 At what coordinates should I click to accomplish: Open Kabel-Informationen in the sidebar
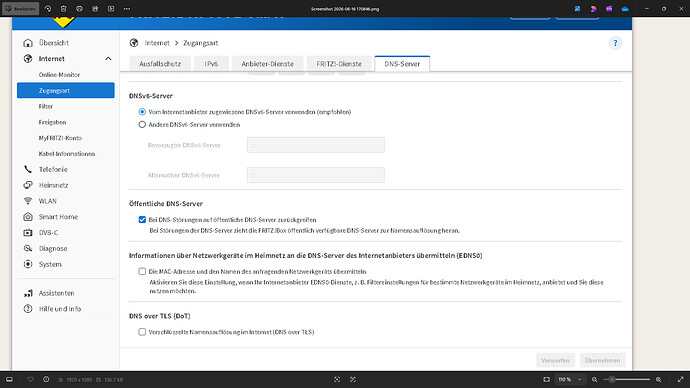(67, 154)
